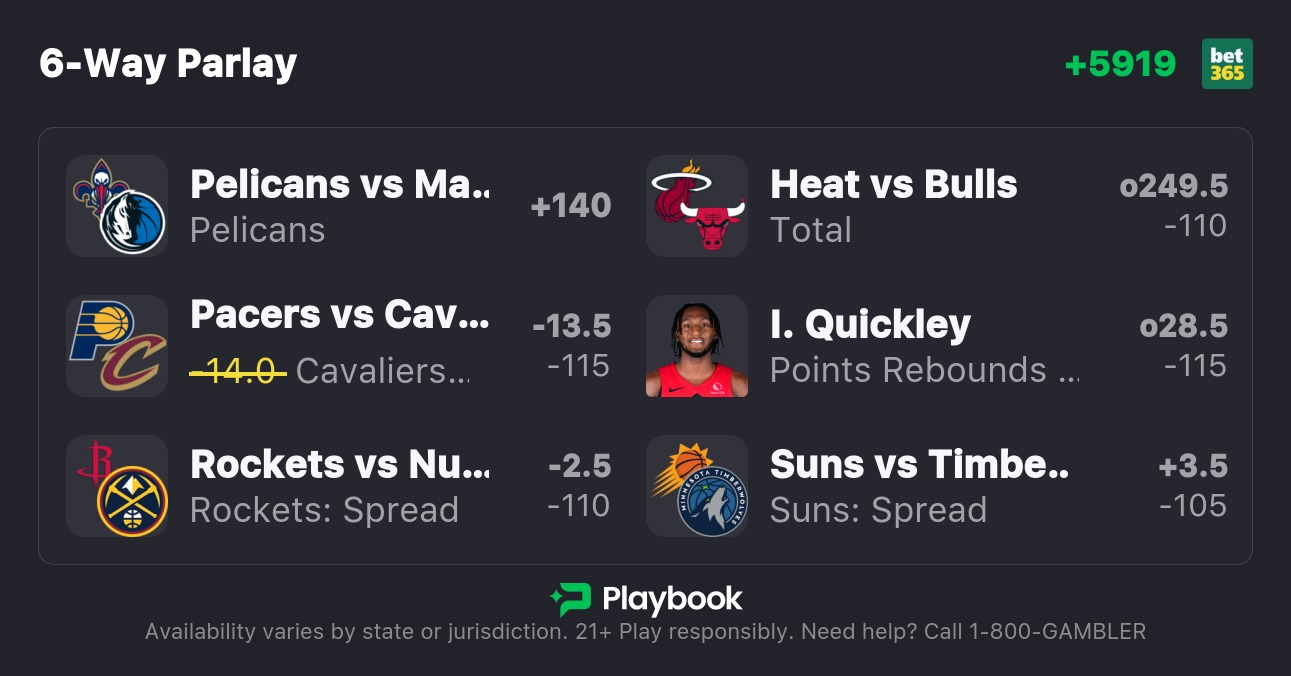Click the Cavaliers logo icon
1291x676 pixels.
click(x=134, y=366)
